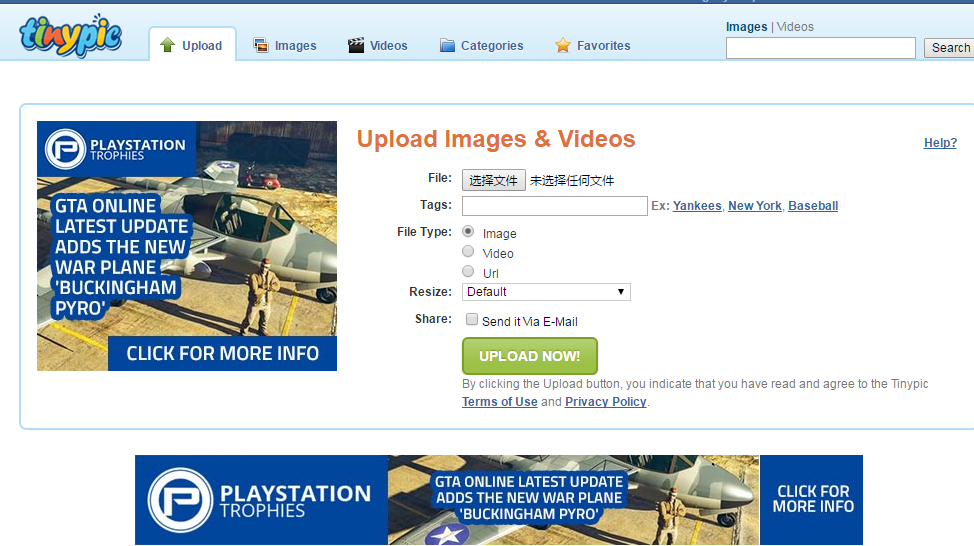Click the Search button
This screenshot has width=974, height=546.
click(x=950, y=48)
